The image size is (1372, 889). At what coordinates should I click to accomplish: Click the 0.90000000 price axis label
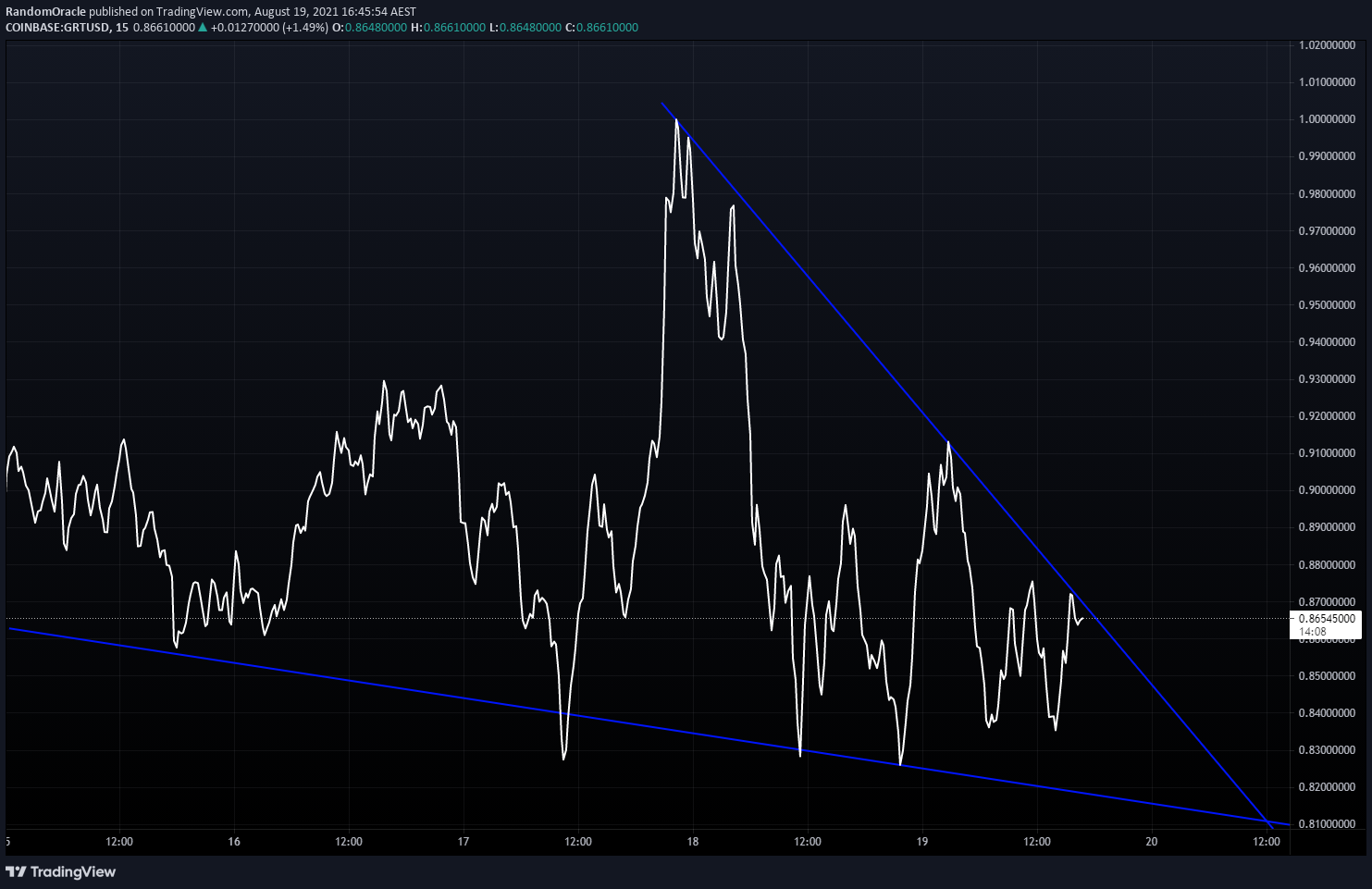point(1327,490)
